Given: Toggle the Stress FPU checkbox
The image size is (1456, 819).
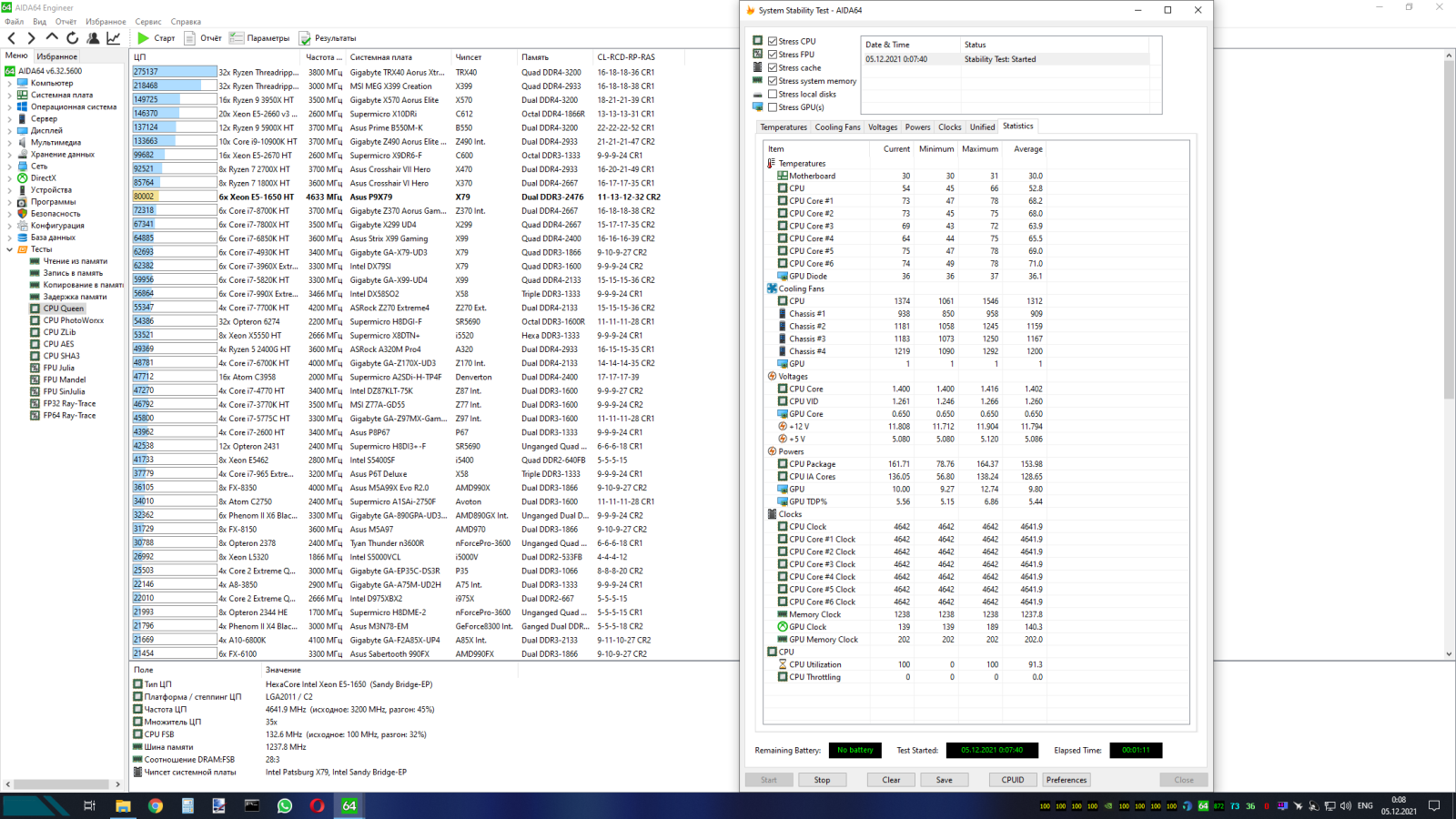Looking at the screenshot, I should 773,55.
